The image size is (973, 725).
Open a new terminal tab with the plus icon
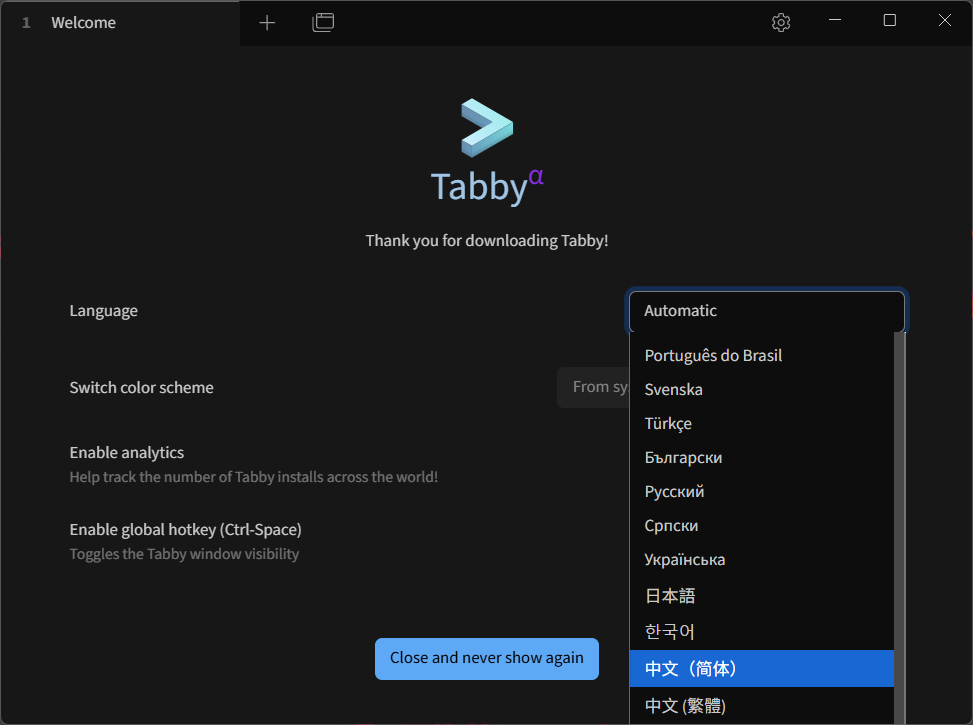pos(267,23)
